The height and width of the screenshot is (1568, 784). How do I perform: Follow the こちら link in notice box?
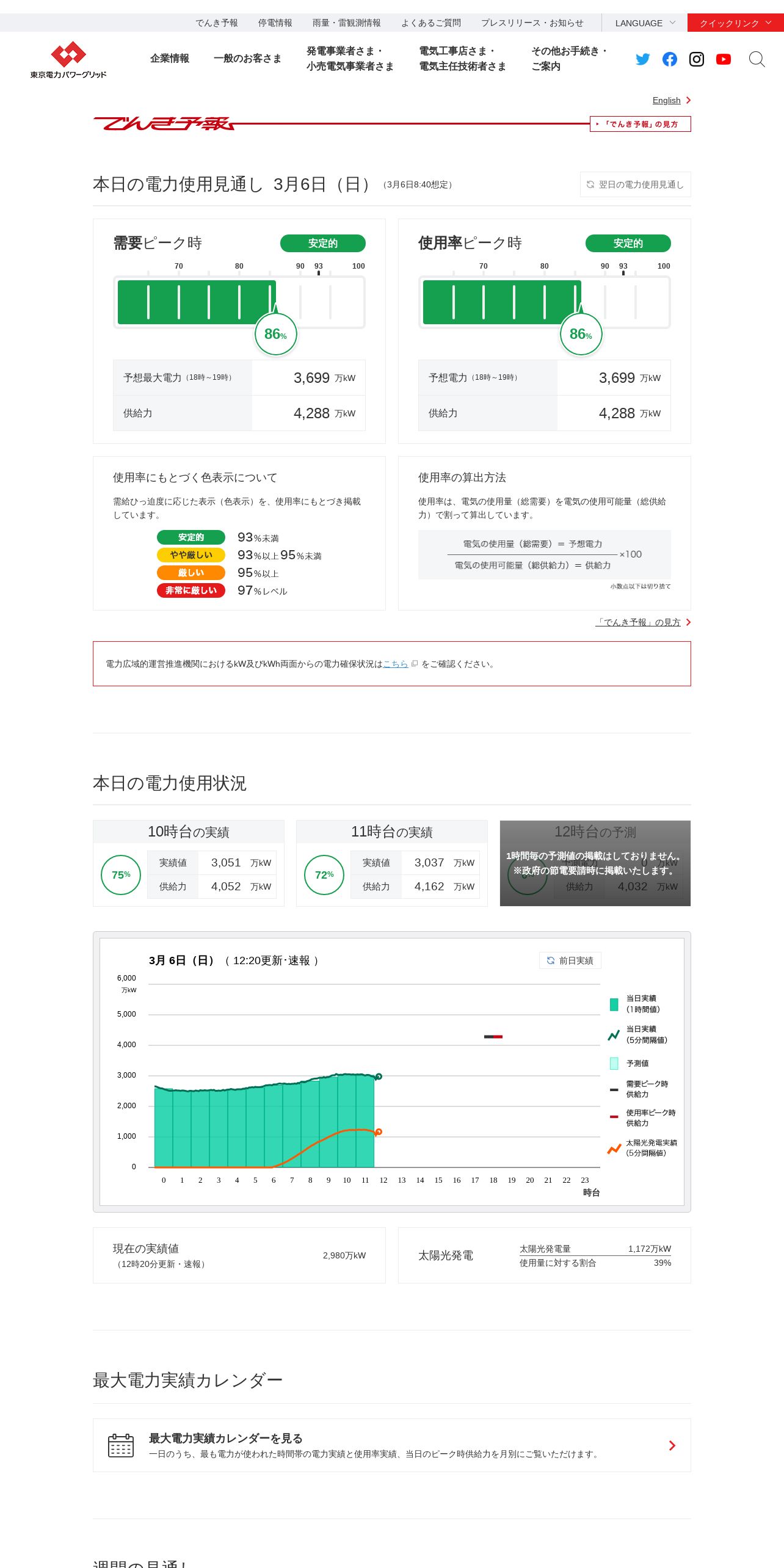click(x=396, y=664)
